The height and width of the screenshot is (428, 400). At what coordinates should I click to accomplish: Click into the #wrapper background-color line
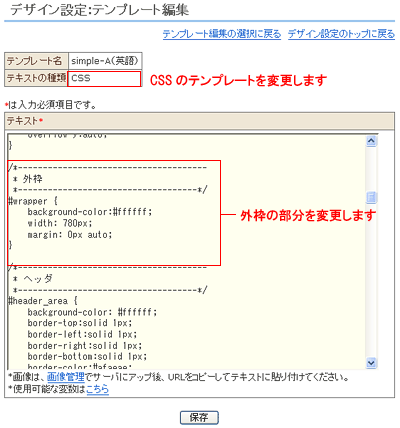pyautogui.click(x=90, y=212)
